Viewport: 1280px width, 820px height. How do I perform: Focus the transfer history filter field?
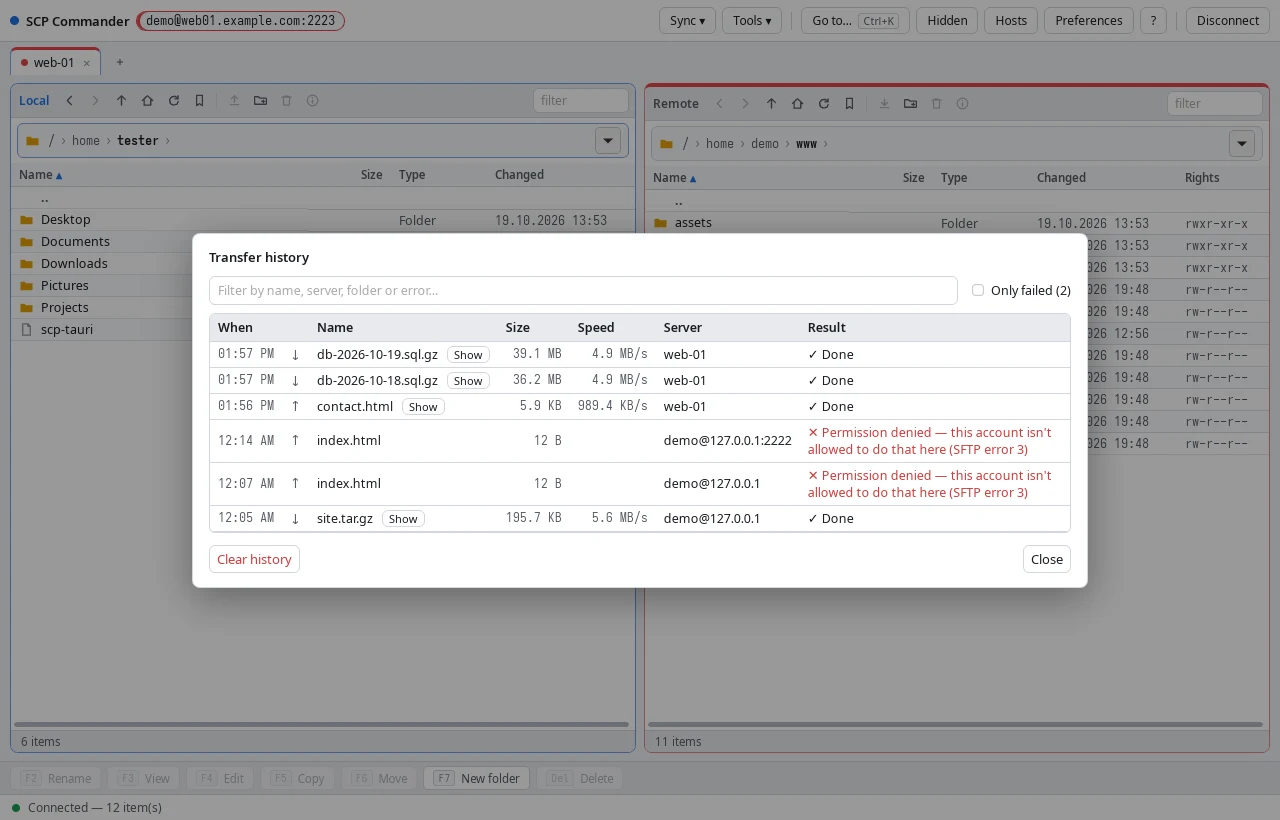[583, 291]
